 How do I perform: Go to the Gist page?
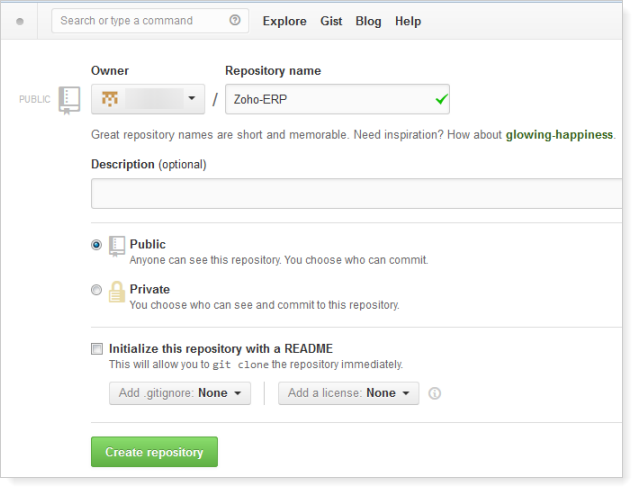coord(331,21)
